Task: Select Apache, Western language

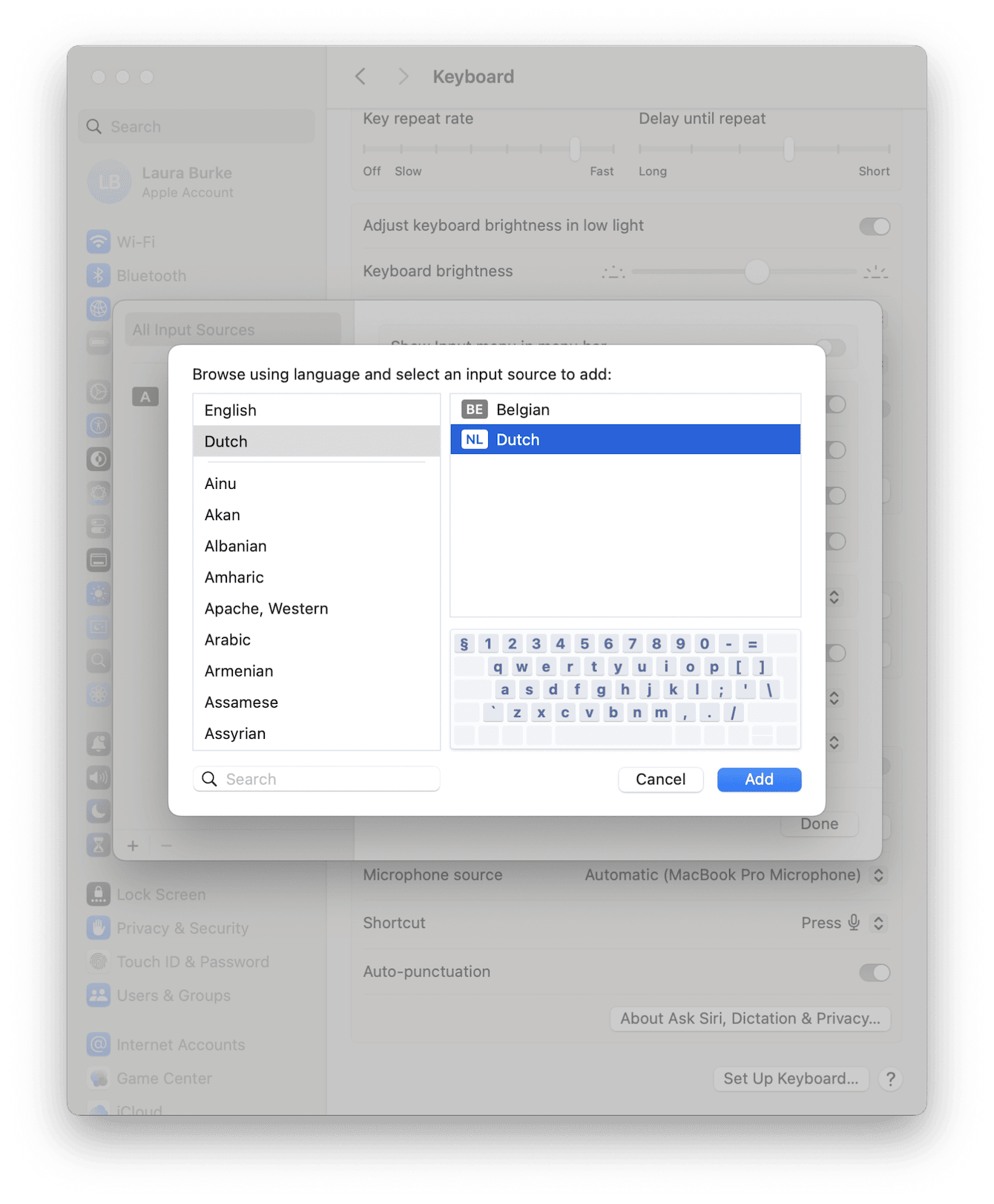Action: [316, 608]
